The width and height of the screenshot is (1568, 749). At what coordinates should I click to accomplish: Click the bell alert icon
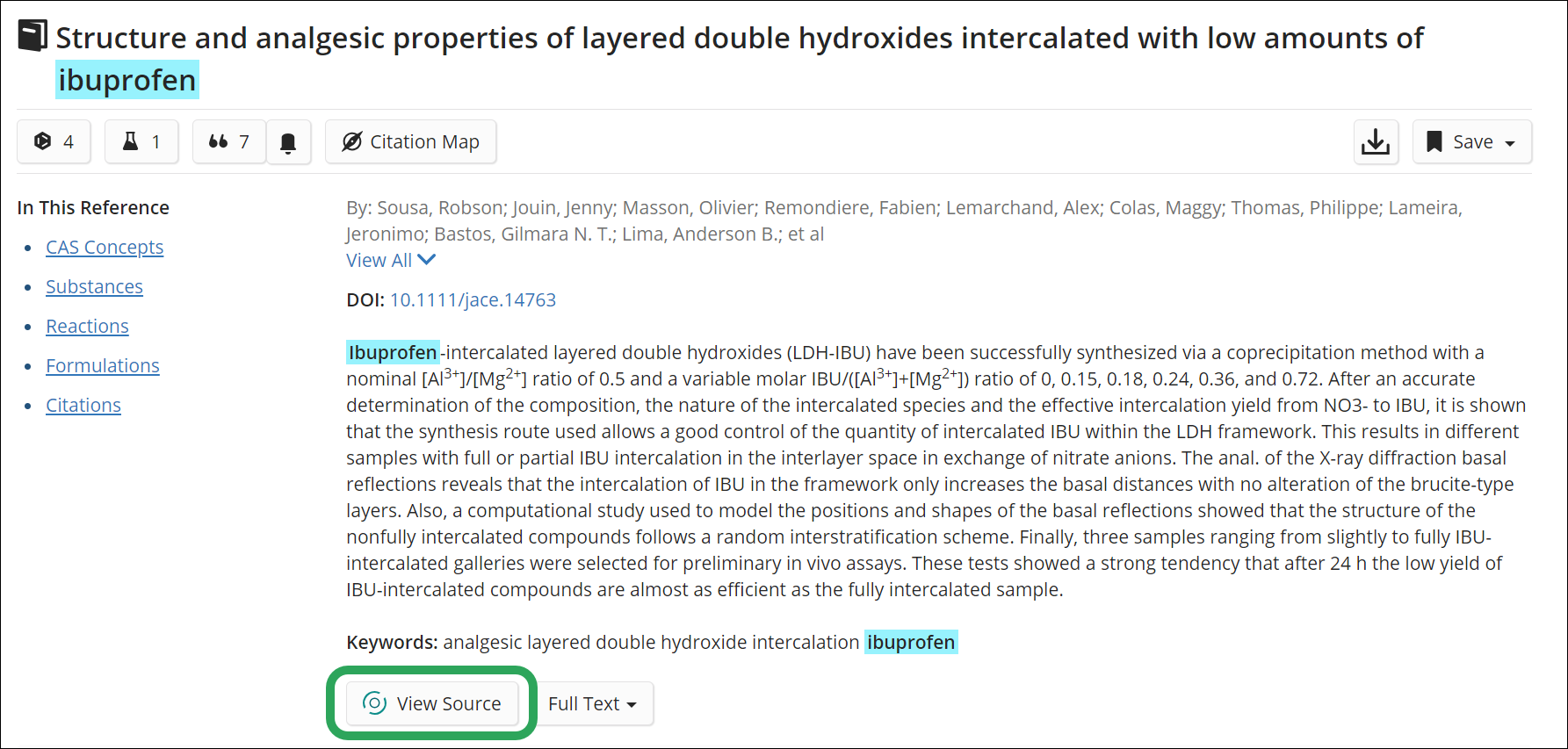pos(288,142)
